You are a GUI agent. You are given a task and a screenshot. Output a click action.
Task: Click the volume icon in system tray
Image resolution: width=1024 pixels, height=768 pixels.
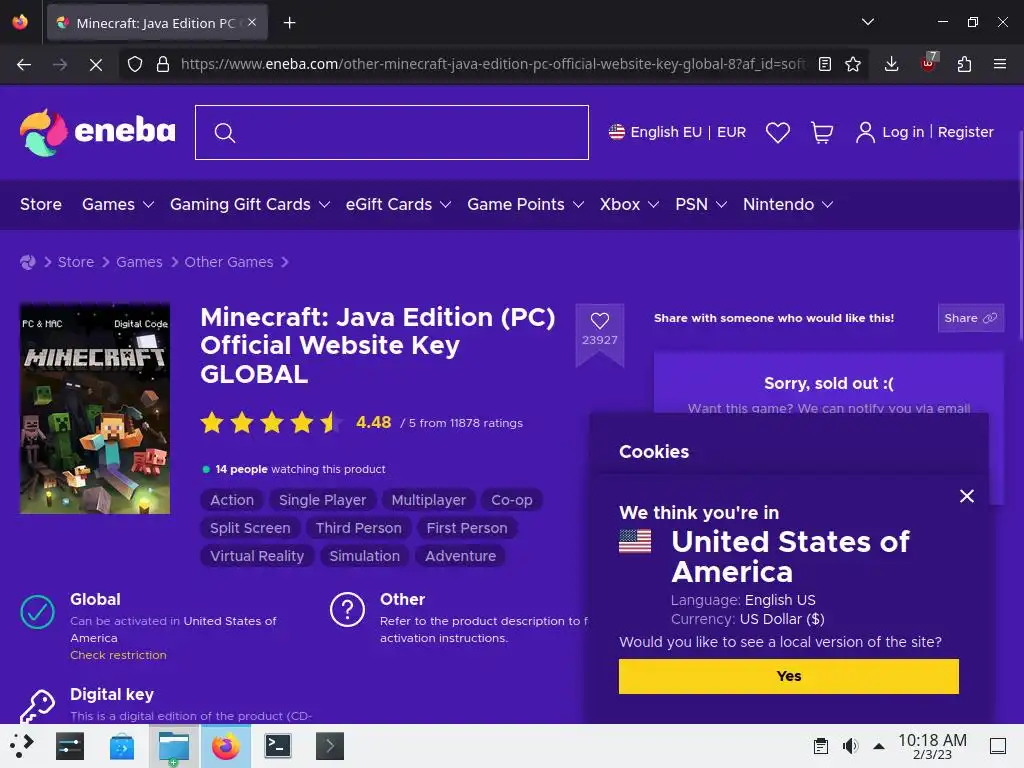click(x=850, y=746)
